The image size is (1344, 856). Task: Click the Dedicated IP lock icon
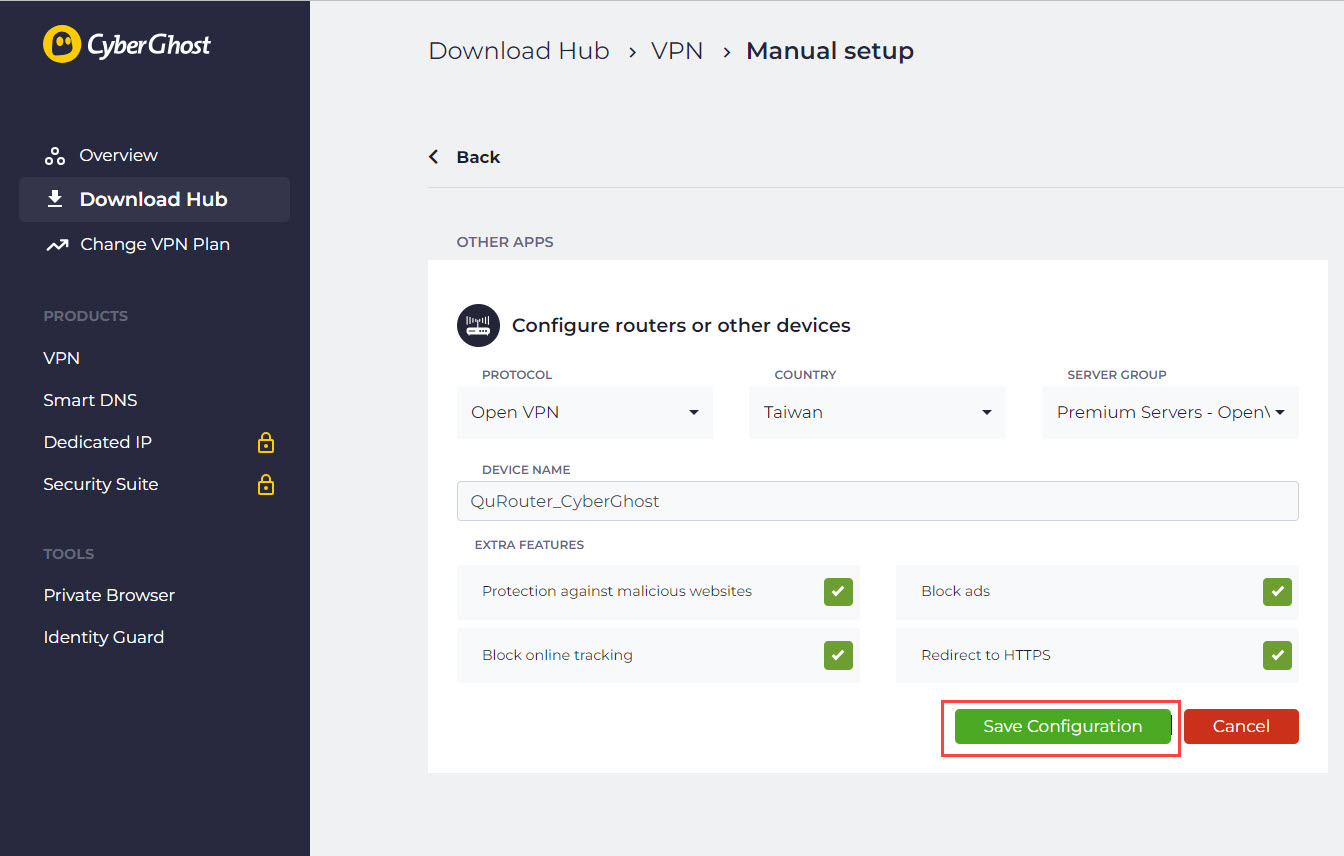point(266,442)
